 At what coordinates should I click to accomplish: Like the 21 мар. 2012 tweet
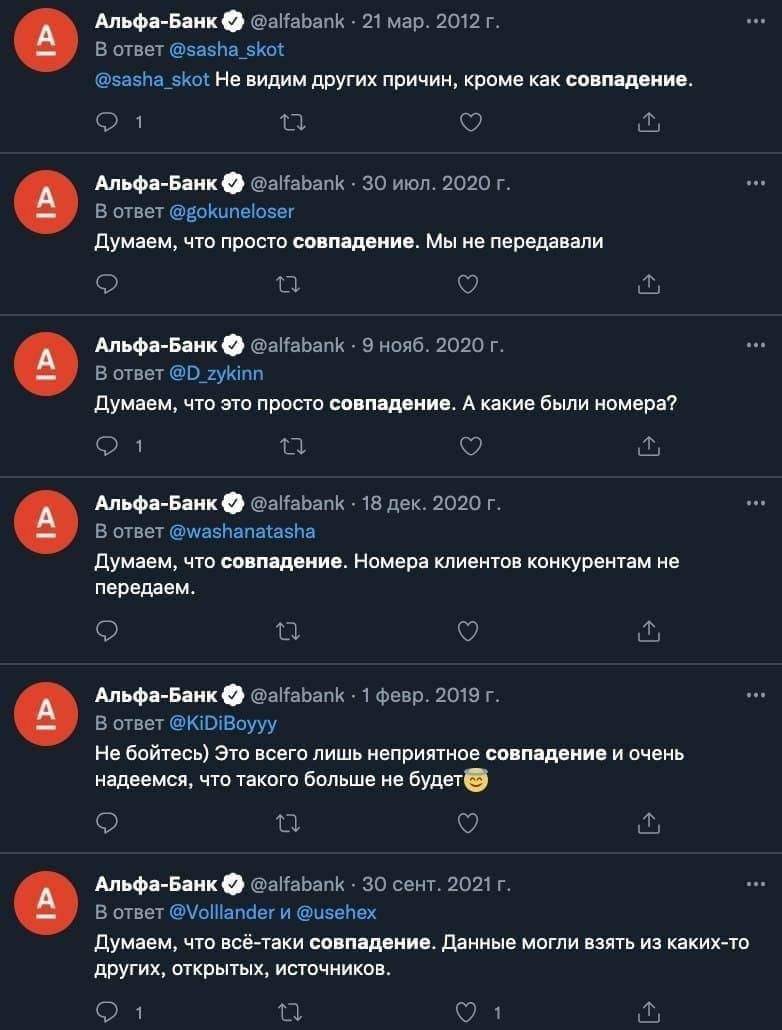pos(471,122)
